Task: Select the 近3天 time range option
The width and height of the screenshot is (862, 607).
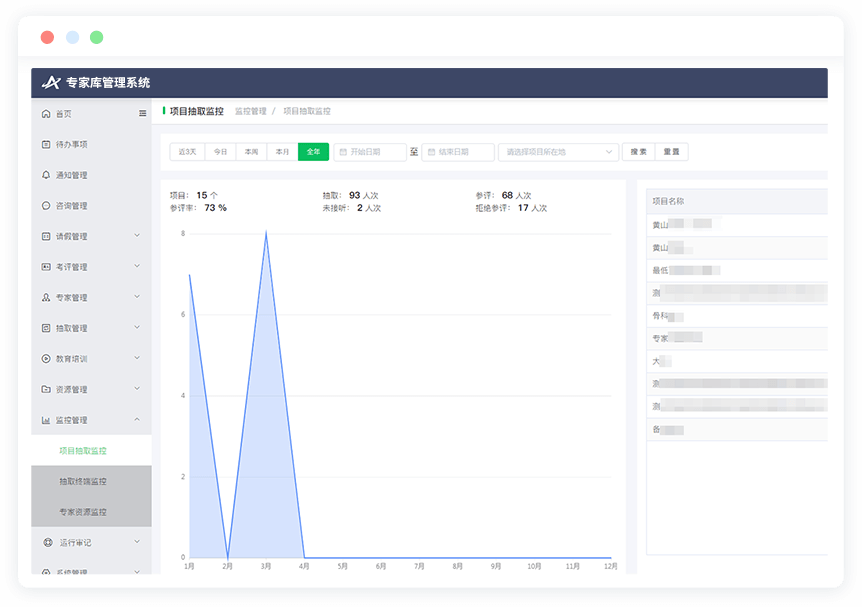Action: pos(187,152)
